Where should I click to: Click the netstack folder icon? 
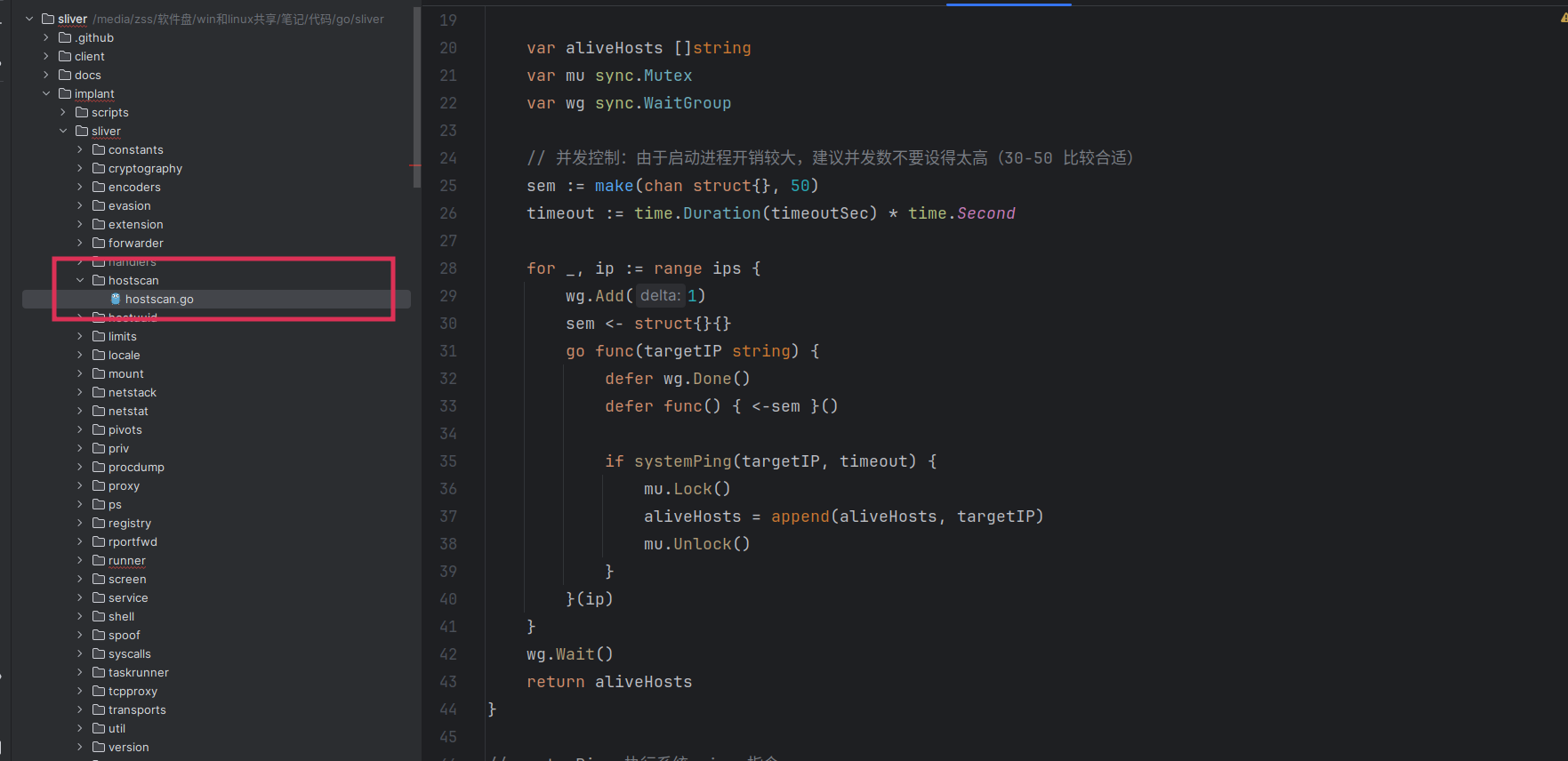click(x=99, y=392)
